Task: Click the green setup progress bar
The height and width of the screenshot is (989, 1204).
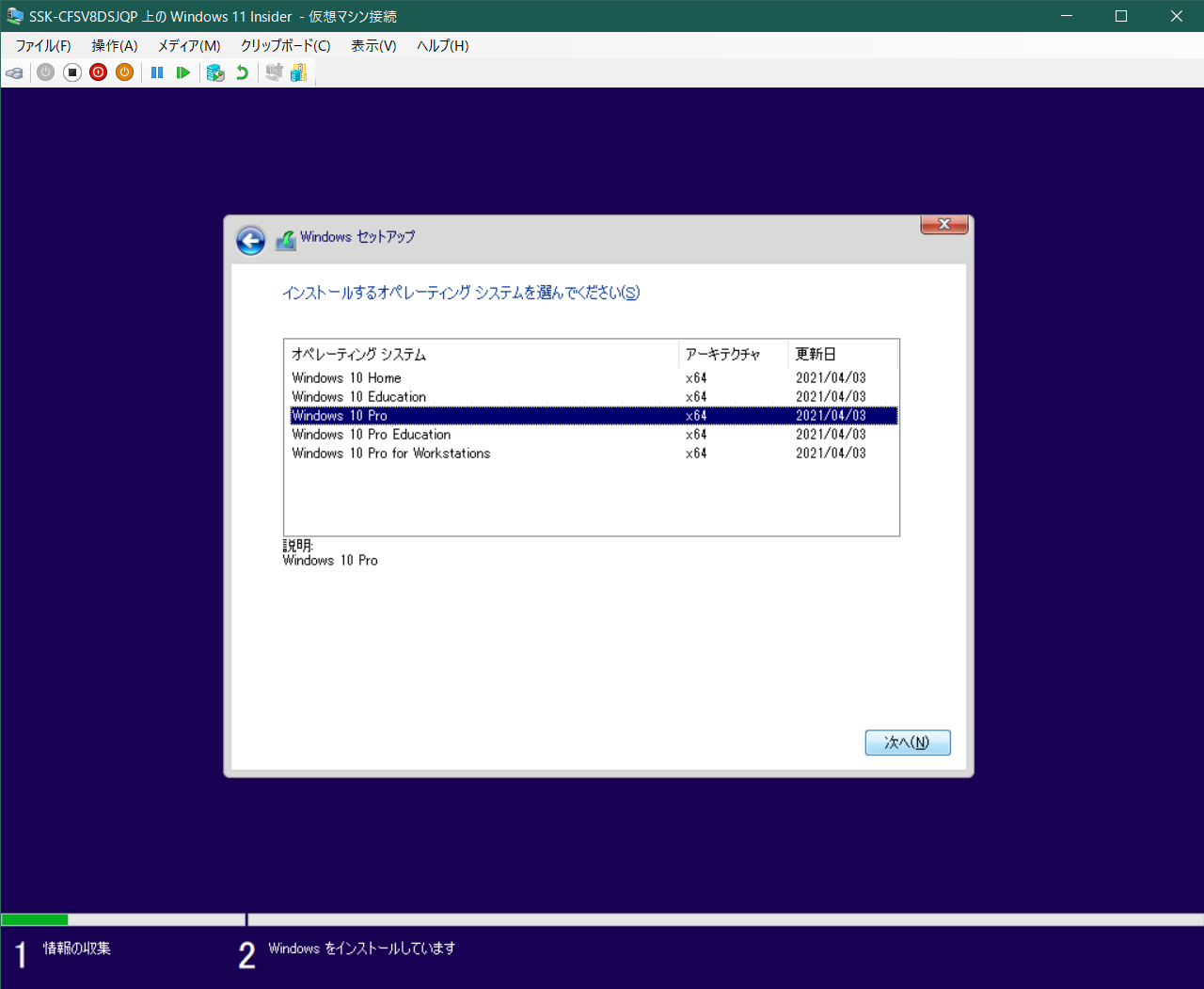Action: coord(35,919)
